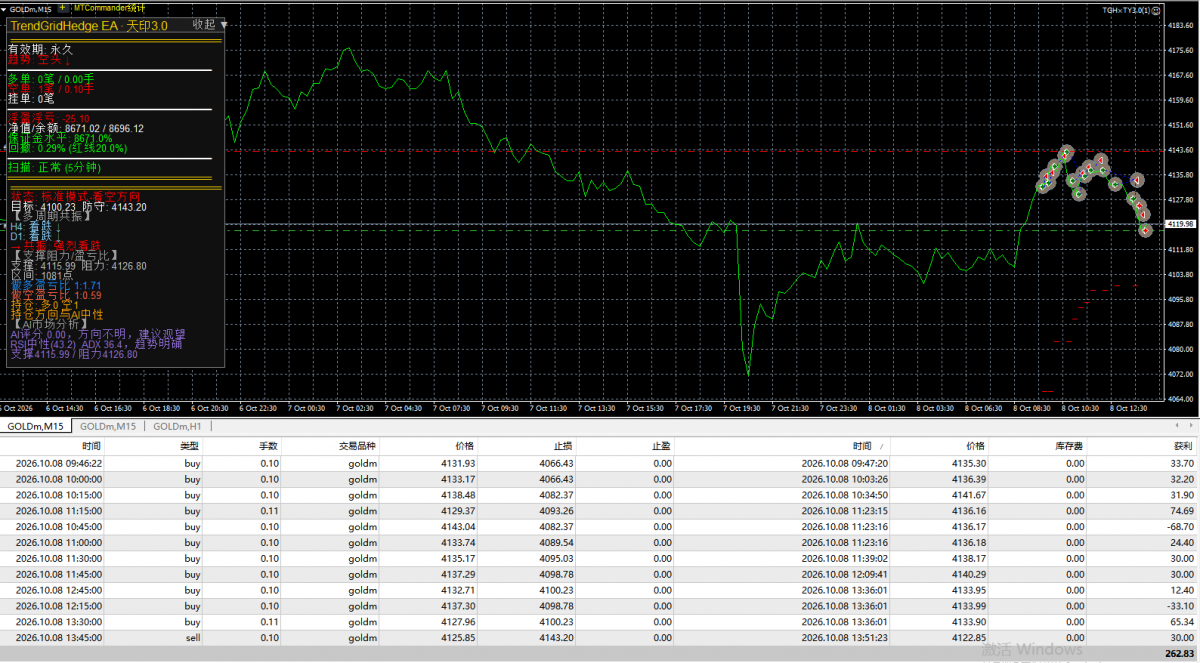Click the open time 2026.10.08 10:00:00

pos(58,480)
